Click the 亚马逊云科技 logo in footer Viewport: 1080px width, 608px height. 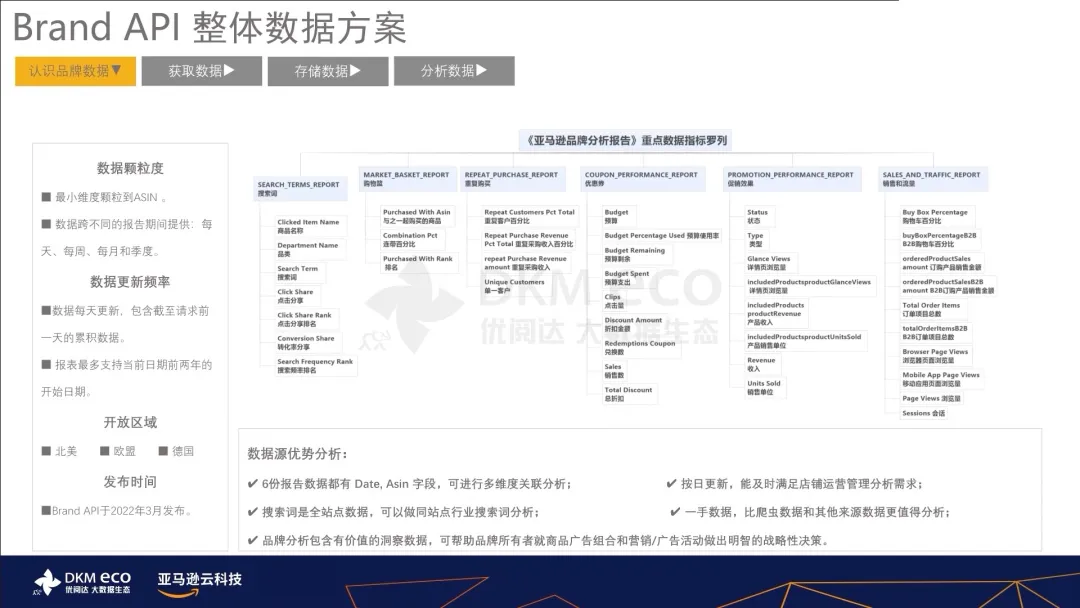[x=200, y=583]
